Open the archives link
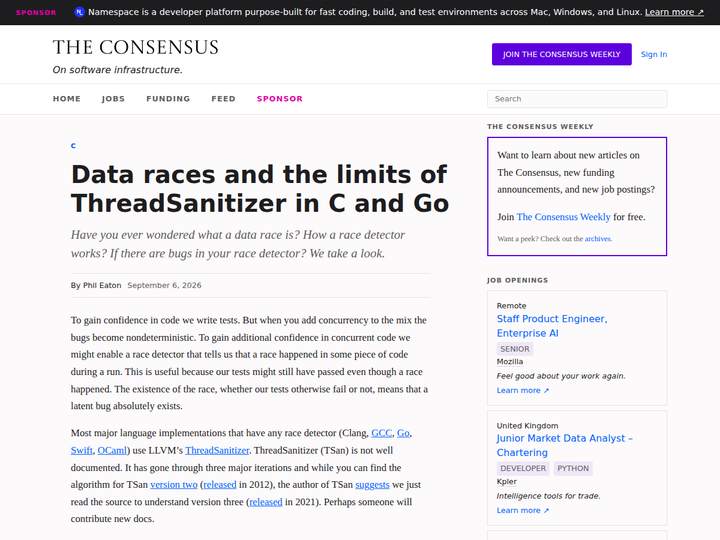Image resolution: width=720 pixels, height=540 pixels. coord(598,239)
